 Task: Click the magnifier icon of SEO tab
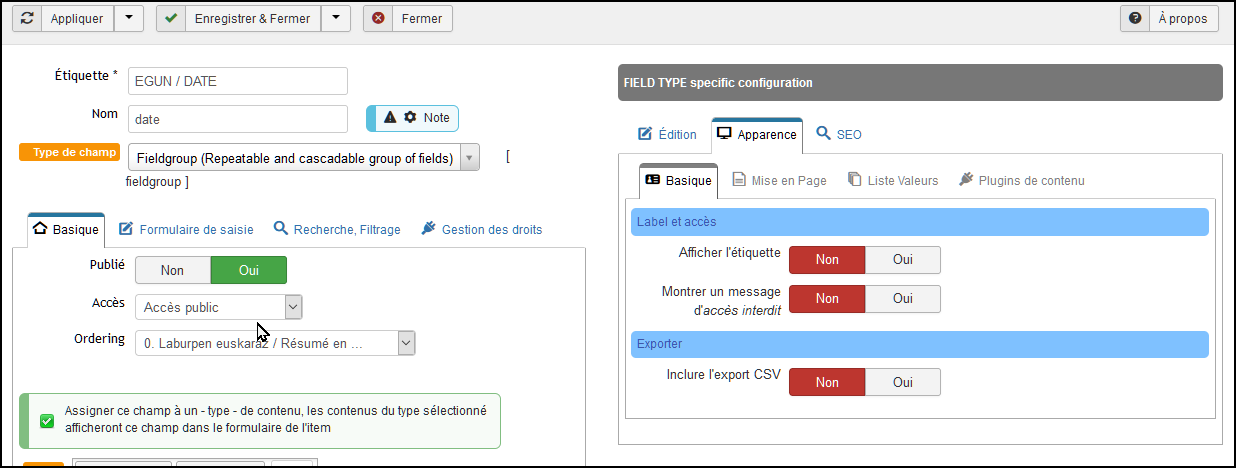point(823,134)
